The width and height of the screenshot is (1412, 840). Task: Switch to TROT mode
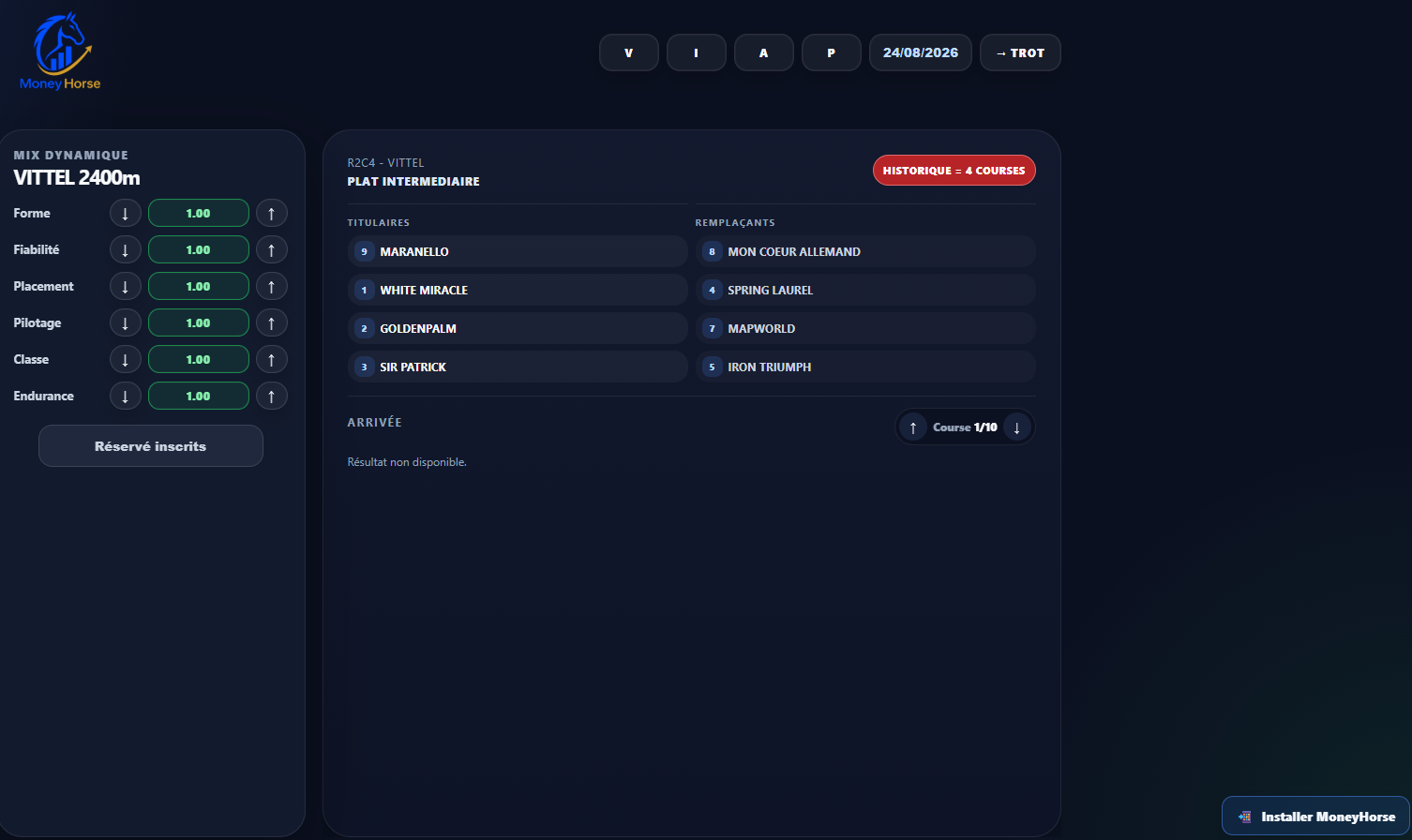click(1020, 52)
